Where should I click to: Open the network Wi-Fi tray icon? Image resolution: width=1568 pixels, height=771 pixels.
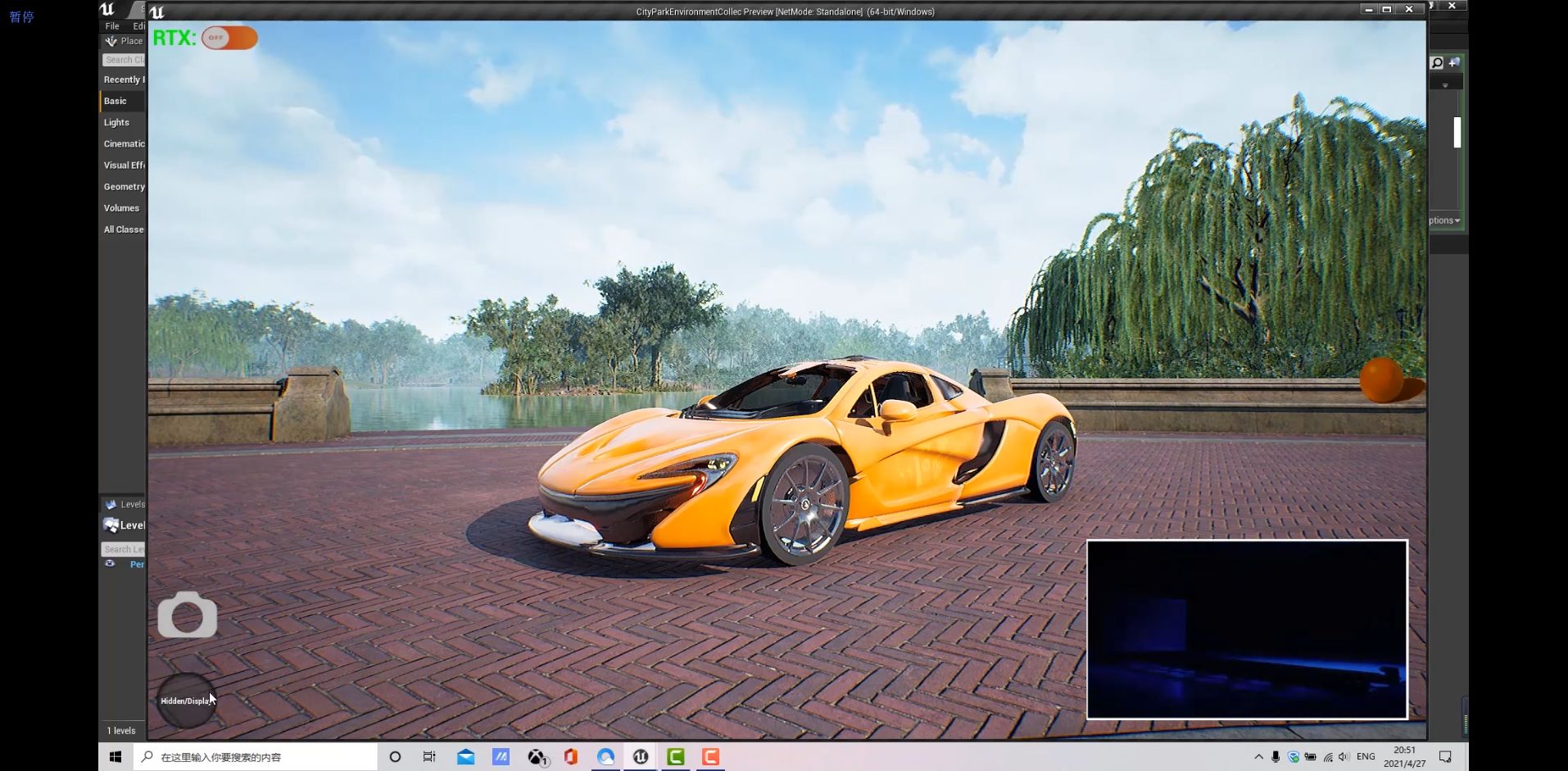[x=1328, y=756]
